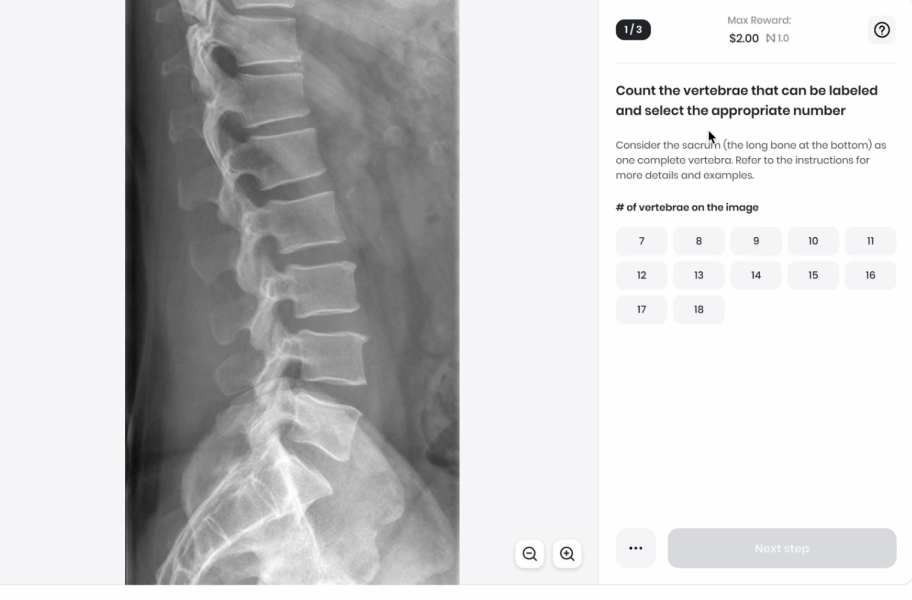Select 14 as the vertebrae count
This screenshot has height=600, width=912.
pos(756,276)
